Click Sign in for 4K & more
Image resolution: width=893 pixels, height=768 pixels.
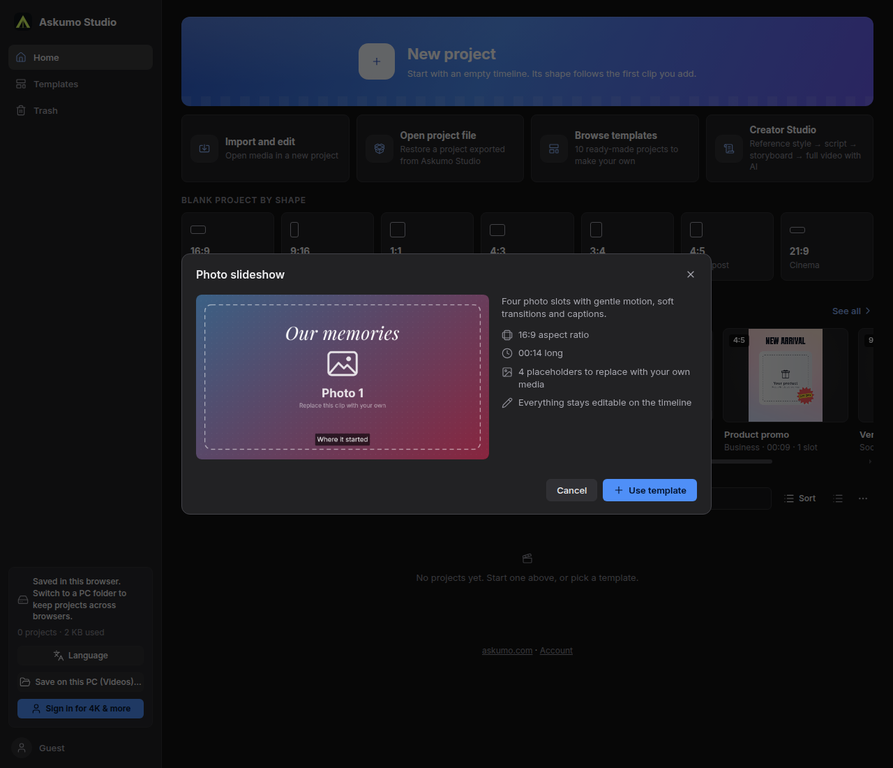[80, 708]
